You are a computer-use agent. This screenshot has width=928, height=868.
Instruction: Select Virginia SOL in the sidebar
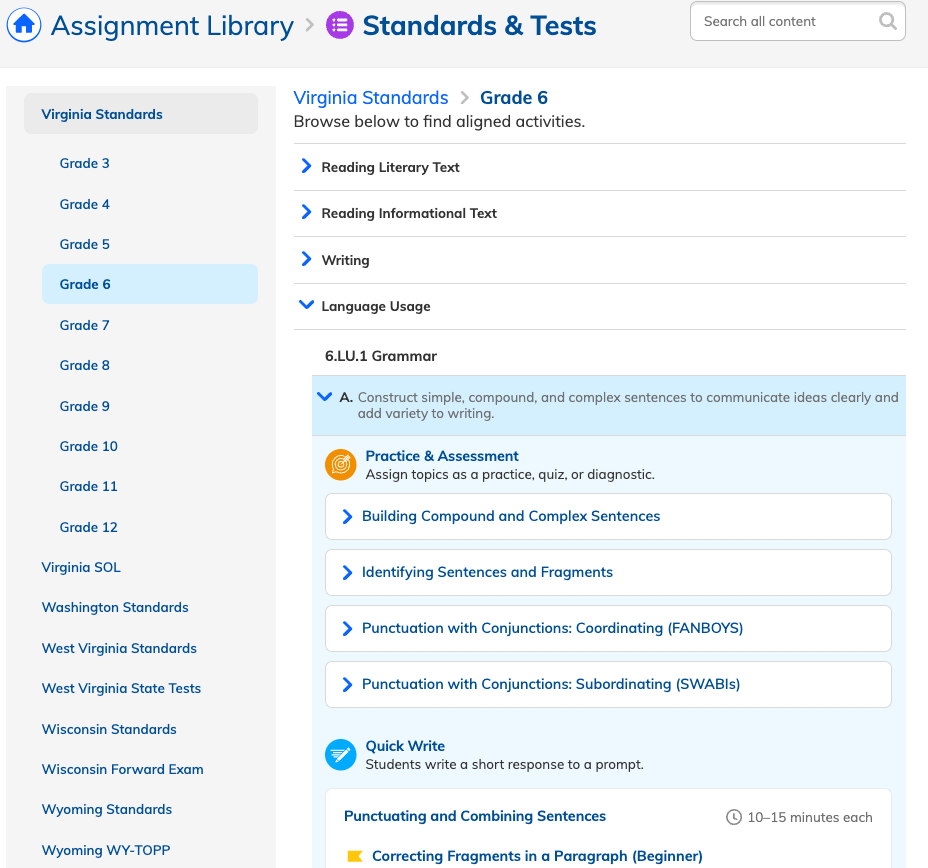tap(81, 567)
